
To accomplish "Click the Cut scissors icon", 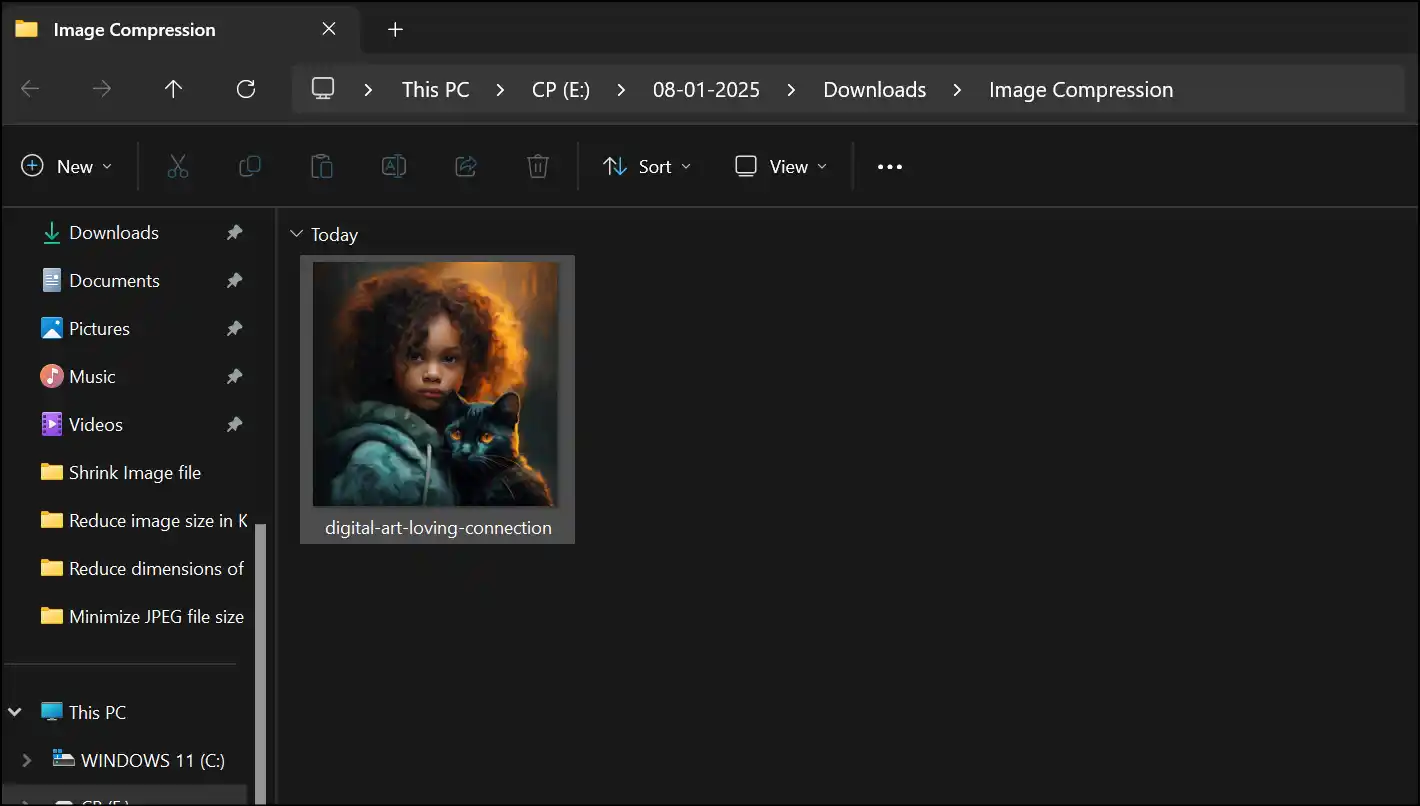I will [178, 166].
